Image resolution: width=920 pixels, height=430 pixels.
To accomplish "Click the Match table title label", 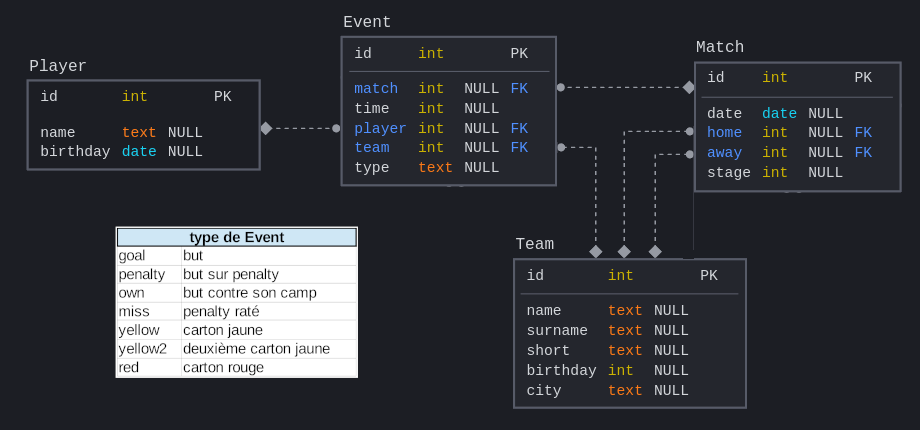I will click(720, 47).
